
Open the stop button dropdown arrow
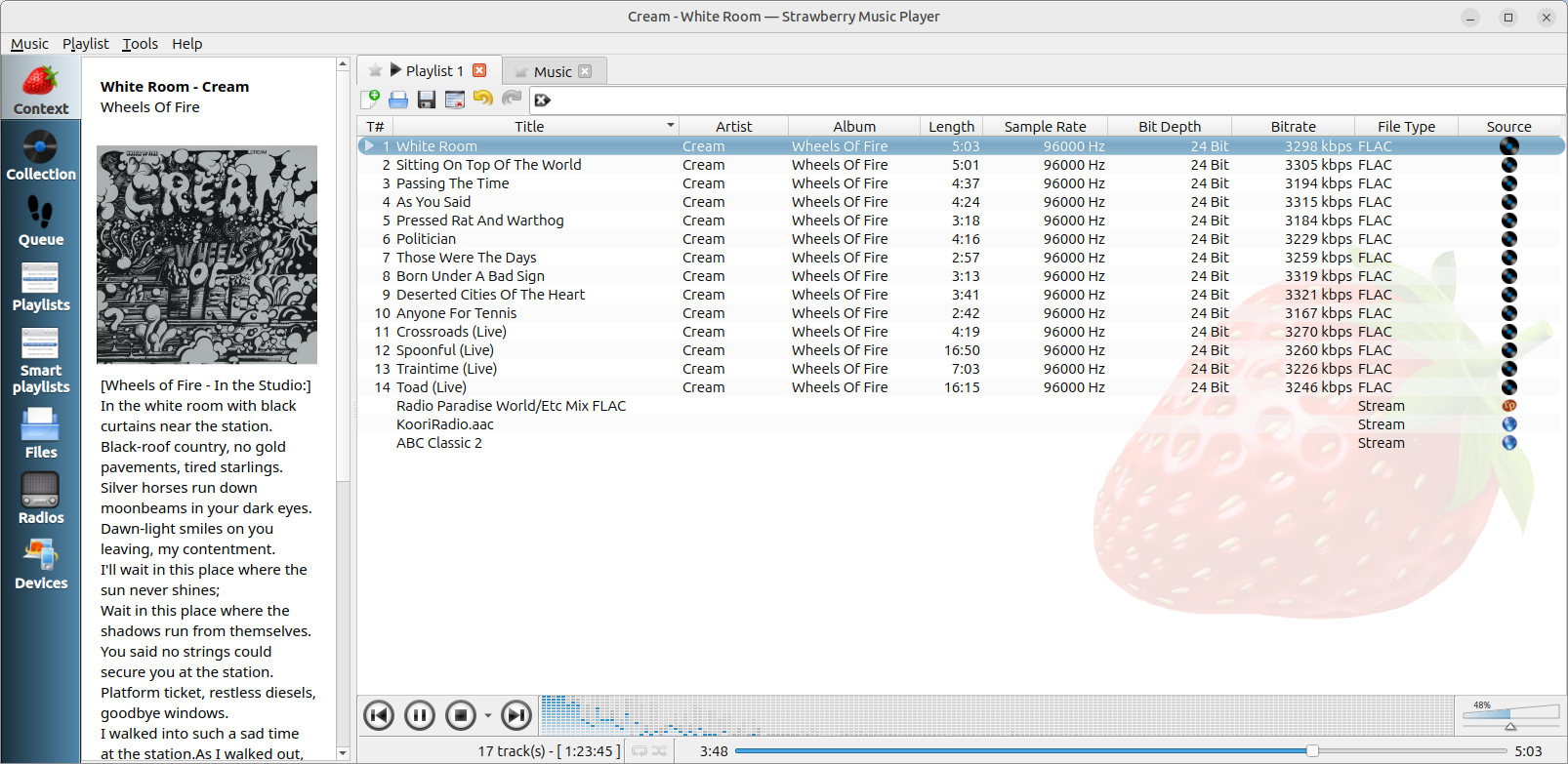488,716
